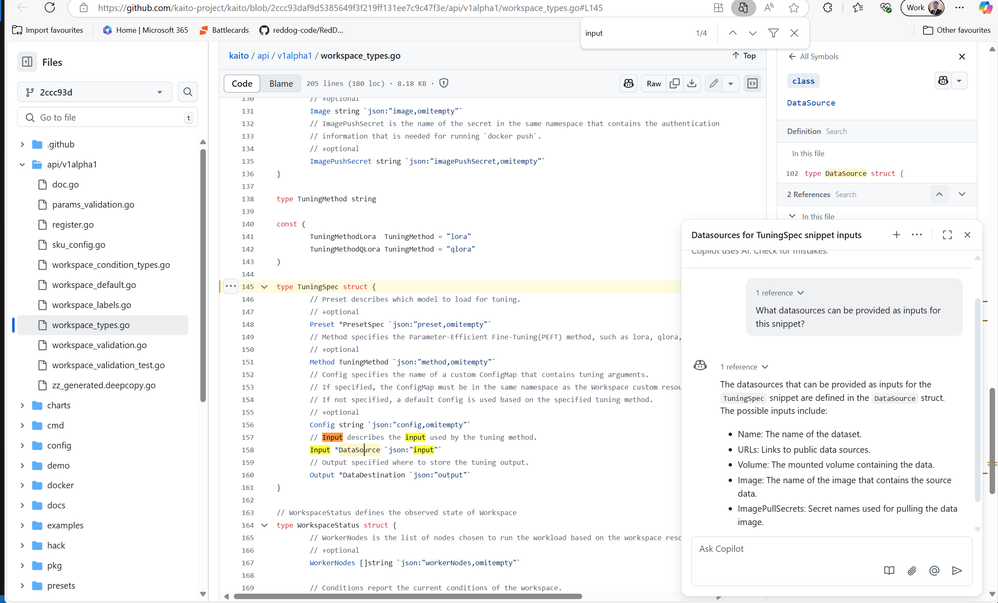Open the browser settings ellipsis menu
The height and width of the screenshot is (603, 998).
[959, 8]
